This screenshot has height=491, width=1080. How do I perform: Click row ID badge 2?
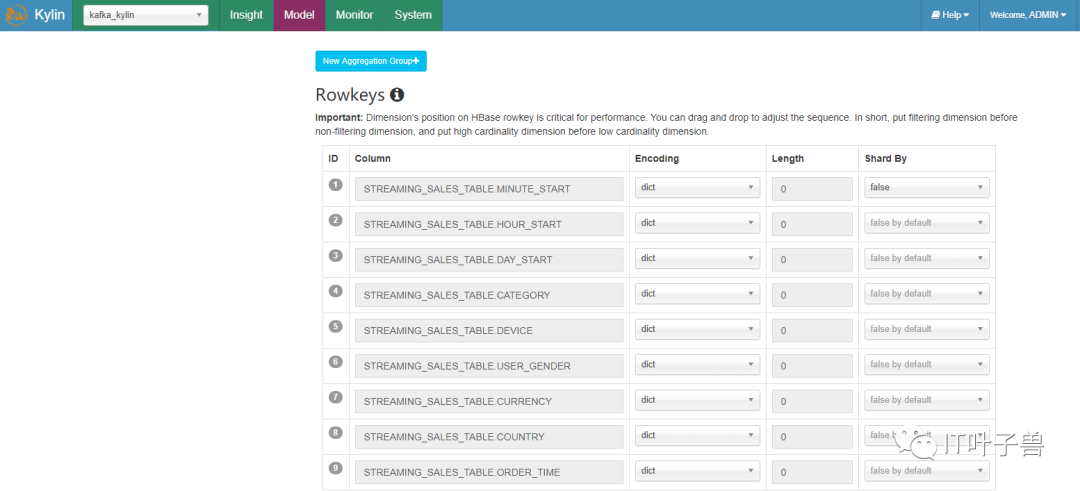pos(335,220)
